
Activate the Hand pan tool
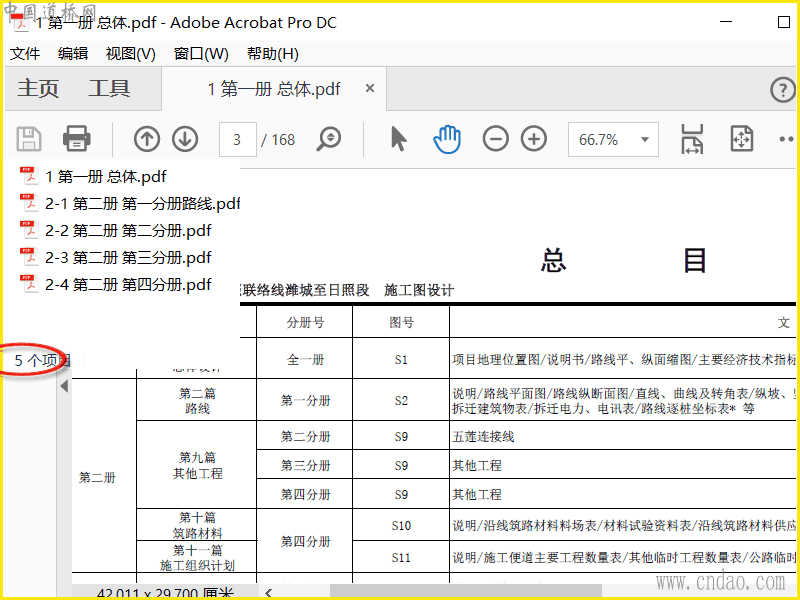pyautogui.click(x=447, y=139)
